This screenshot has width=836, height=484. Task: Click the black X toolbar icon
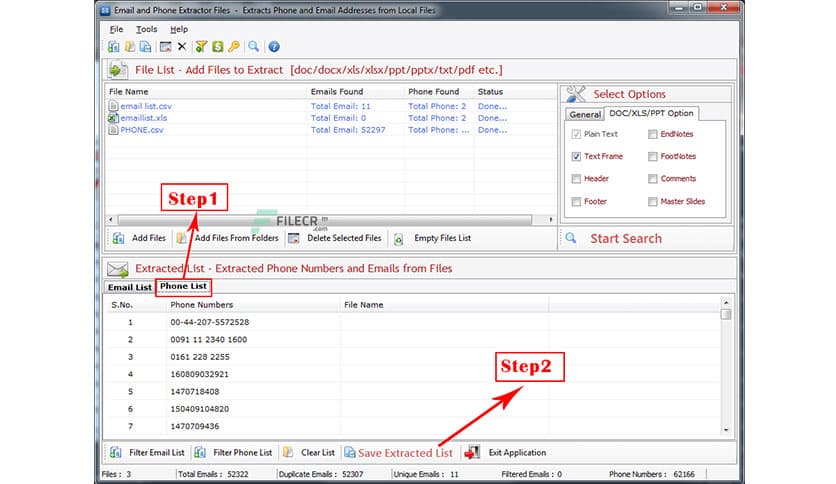[x=182, y=47]
